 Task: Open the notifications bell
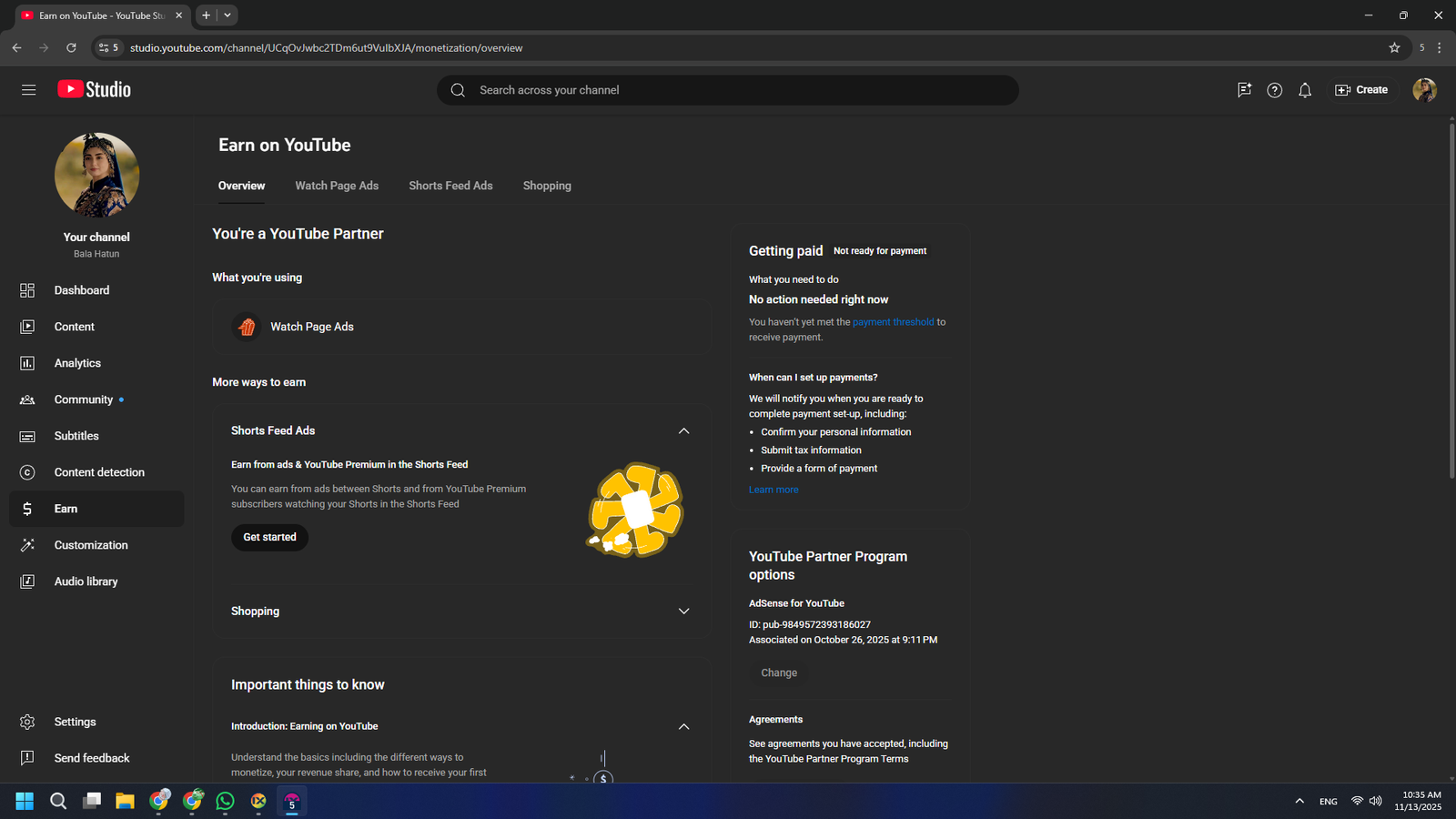click(1304, 90)
